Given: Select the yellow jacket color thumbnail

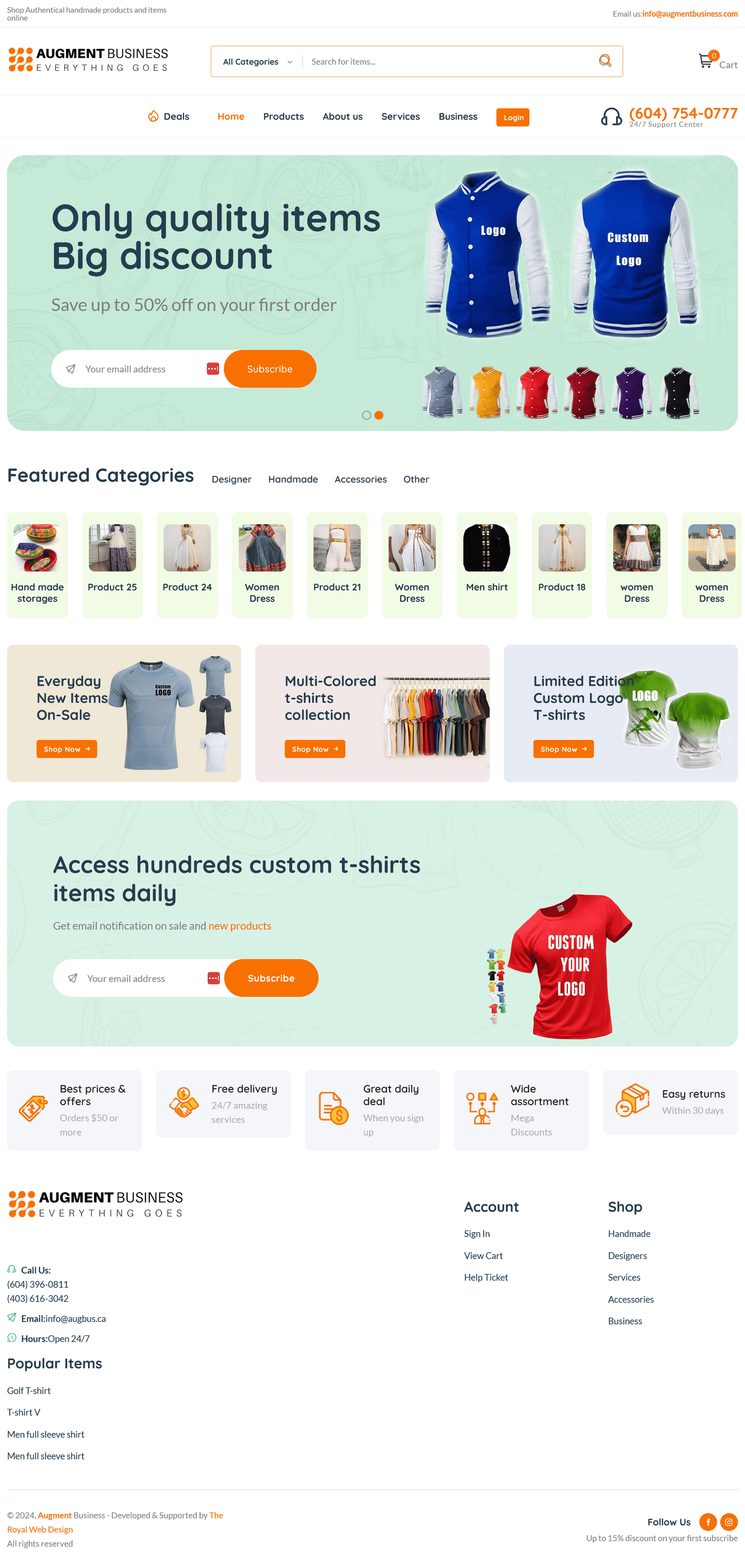Looking at the screenshot, I should point(489,392).
